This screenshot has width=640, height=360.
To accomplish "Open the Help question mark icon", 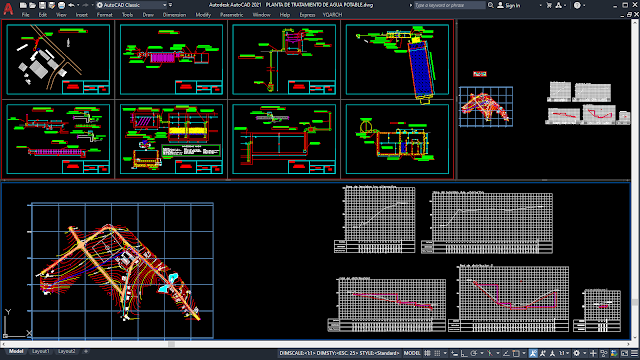I will [x=577, y=5].
